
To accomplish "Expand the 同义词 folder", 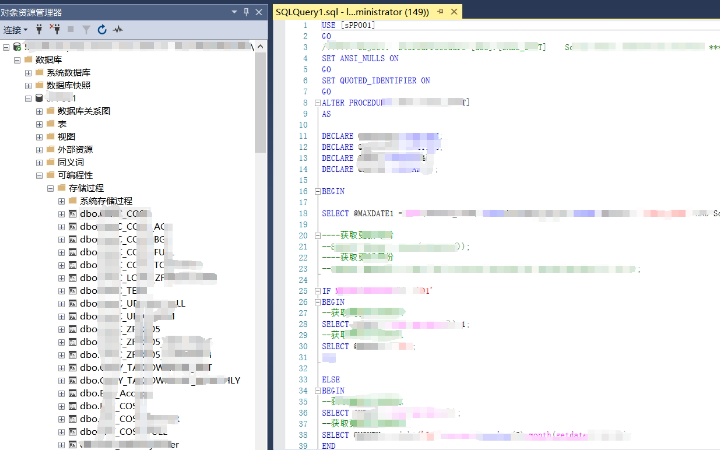I will click(x=39, y=163).
